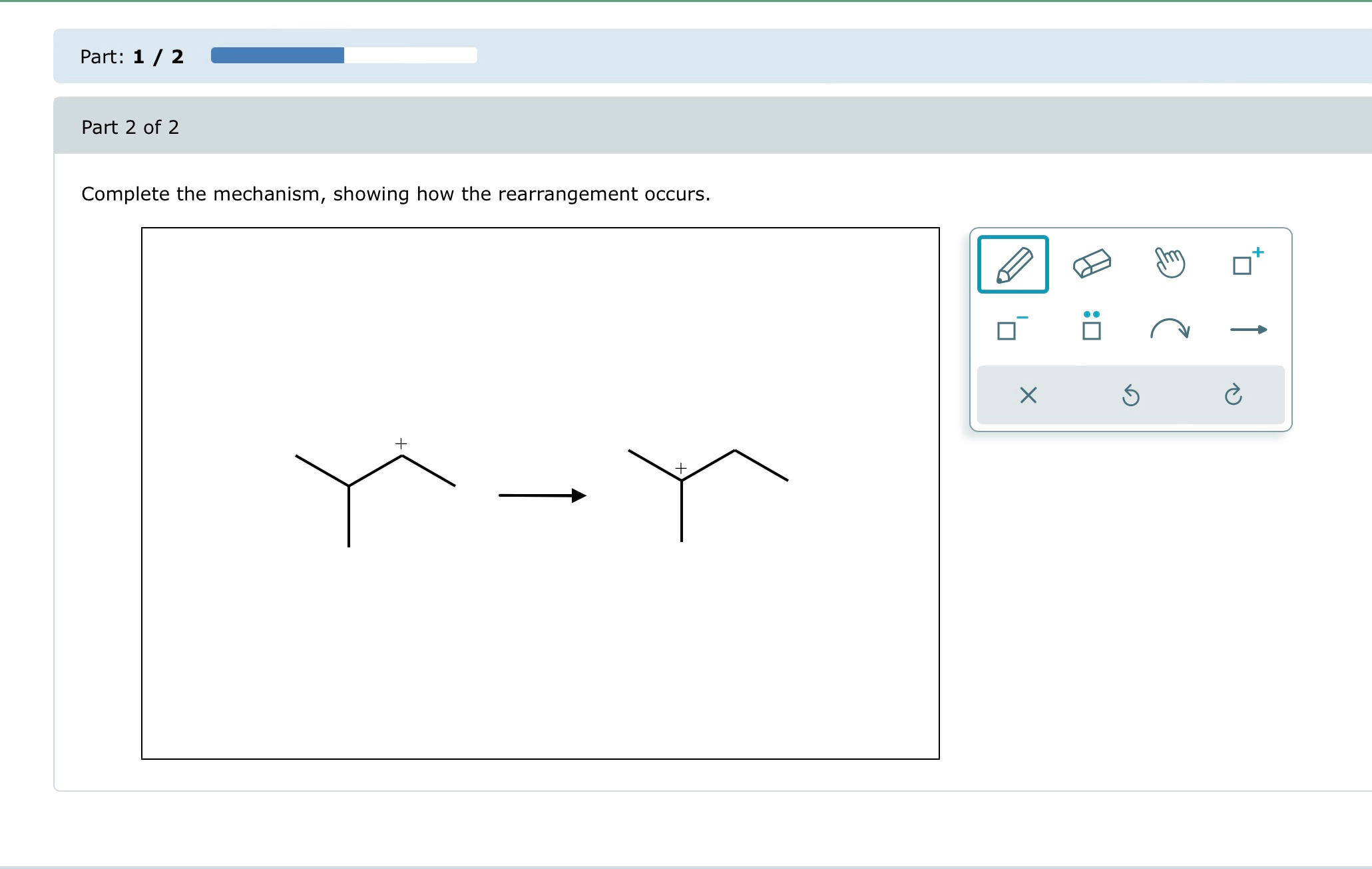Click the plus sign on the reactant carbocation

pos(400,442)
